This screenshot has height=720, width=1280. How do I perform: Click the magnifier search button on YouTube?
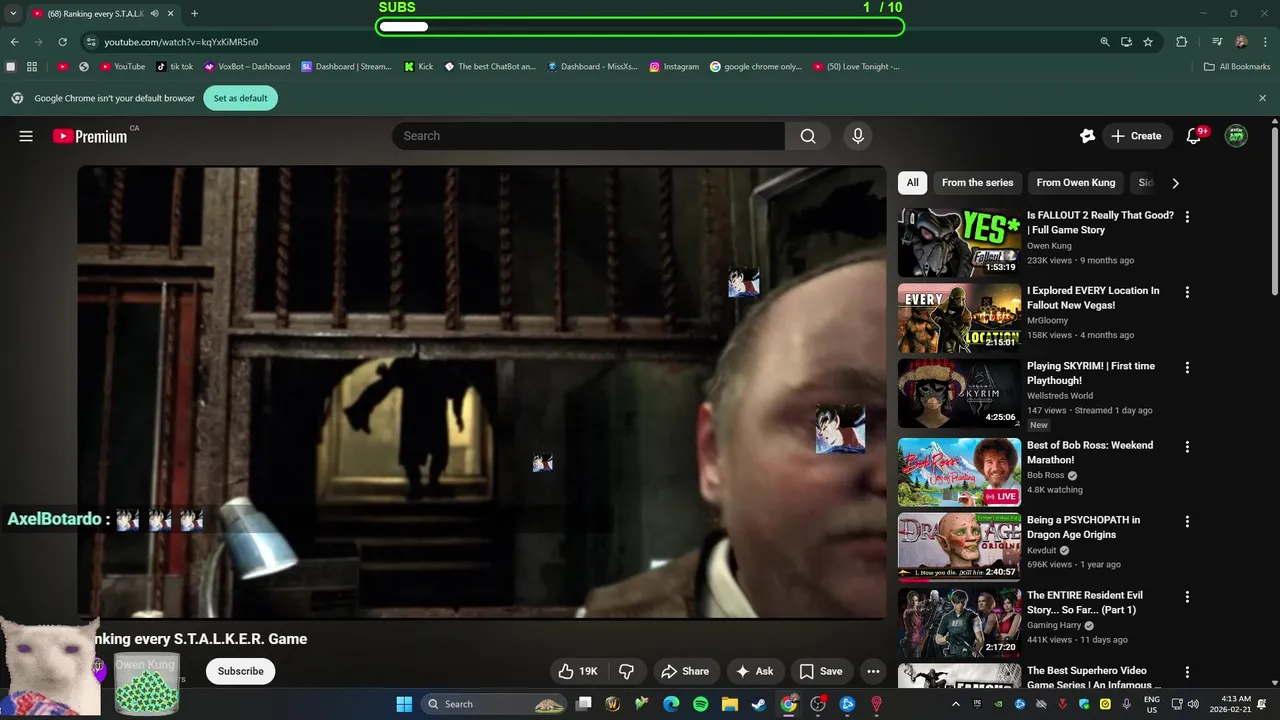pyautogui.click(x=808, y=136)
